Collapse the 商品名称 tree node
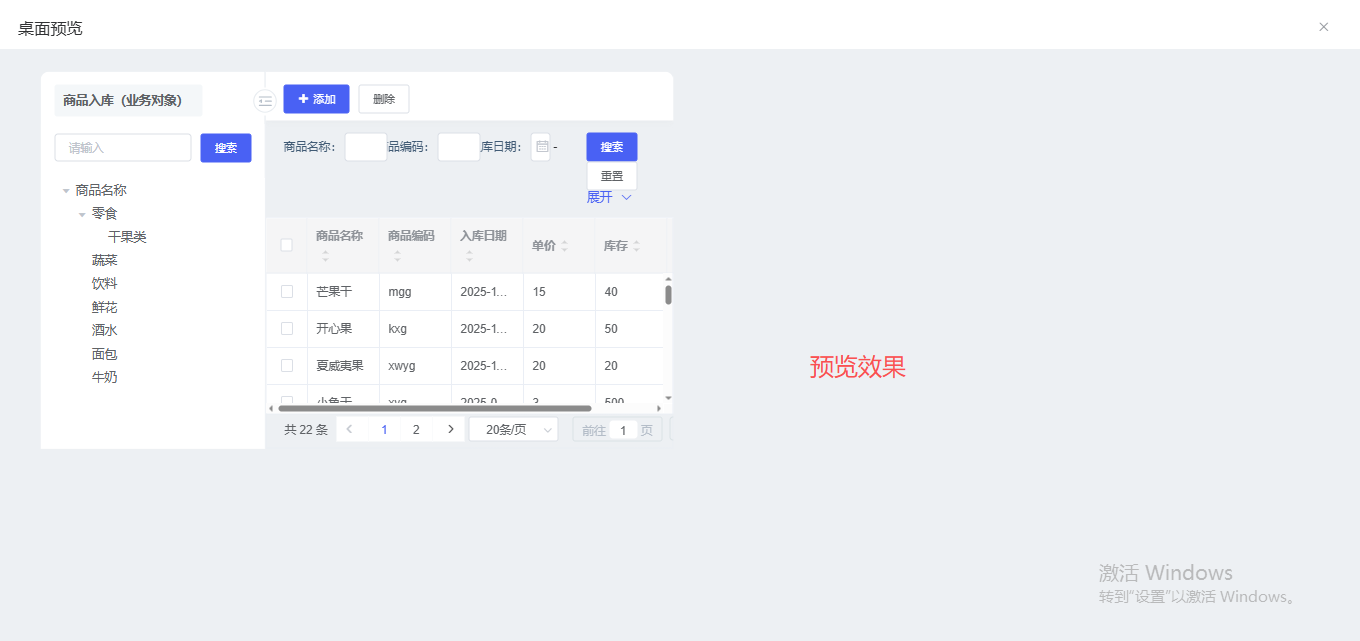The width and height of the screenshot is (1360, 641). (66, 191)
